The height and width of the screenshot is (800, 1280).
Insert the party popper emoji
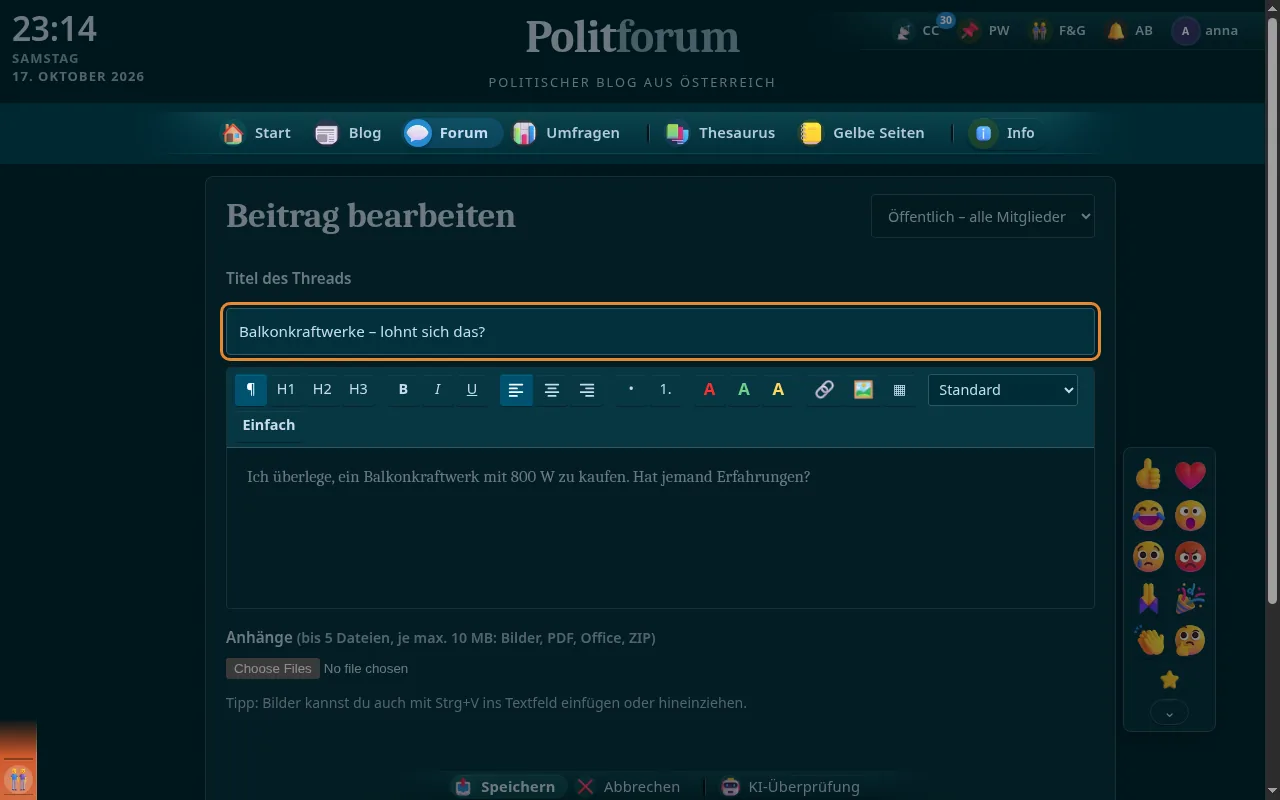click(x=1190, y=599)
